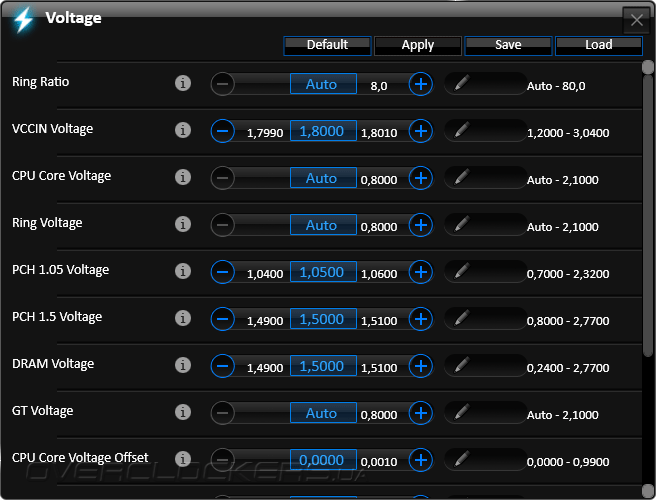Show info for PCH 1.5 Voltage
656x500 pixels.
[183, 318]
